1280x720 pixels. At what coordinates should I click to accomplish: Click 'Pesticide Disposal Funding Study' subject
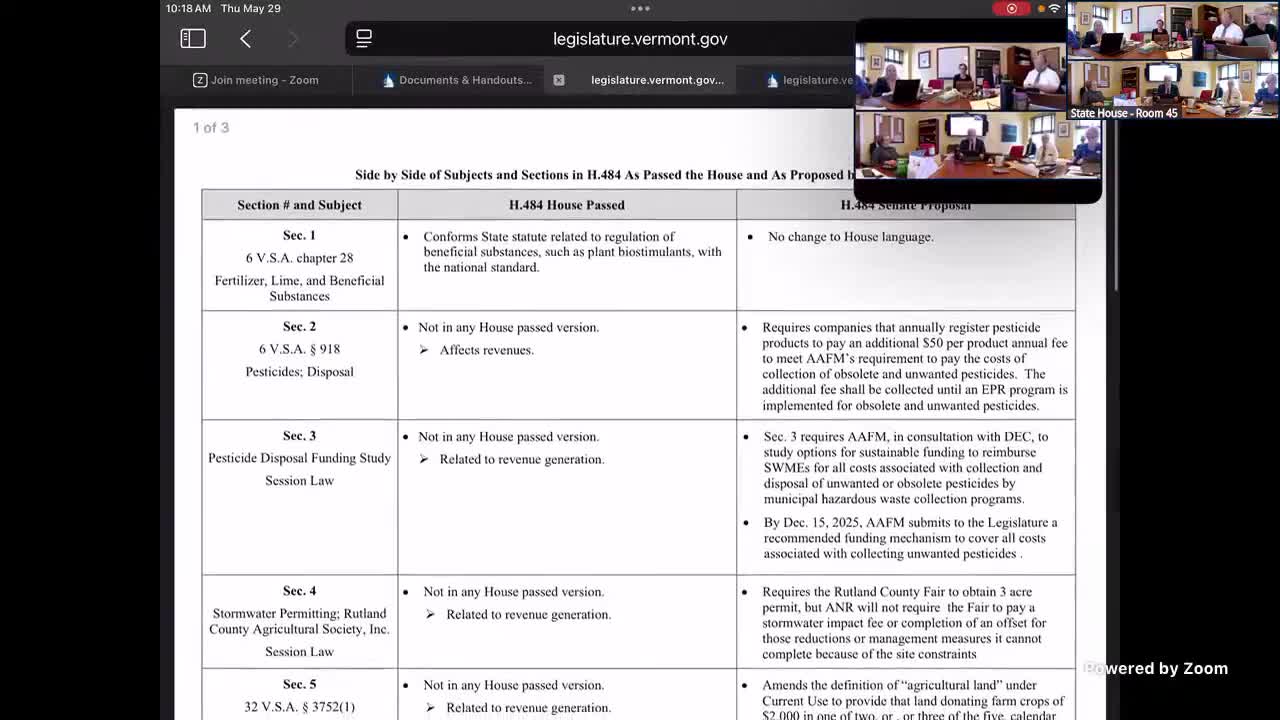coord(299,458)
